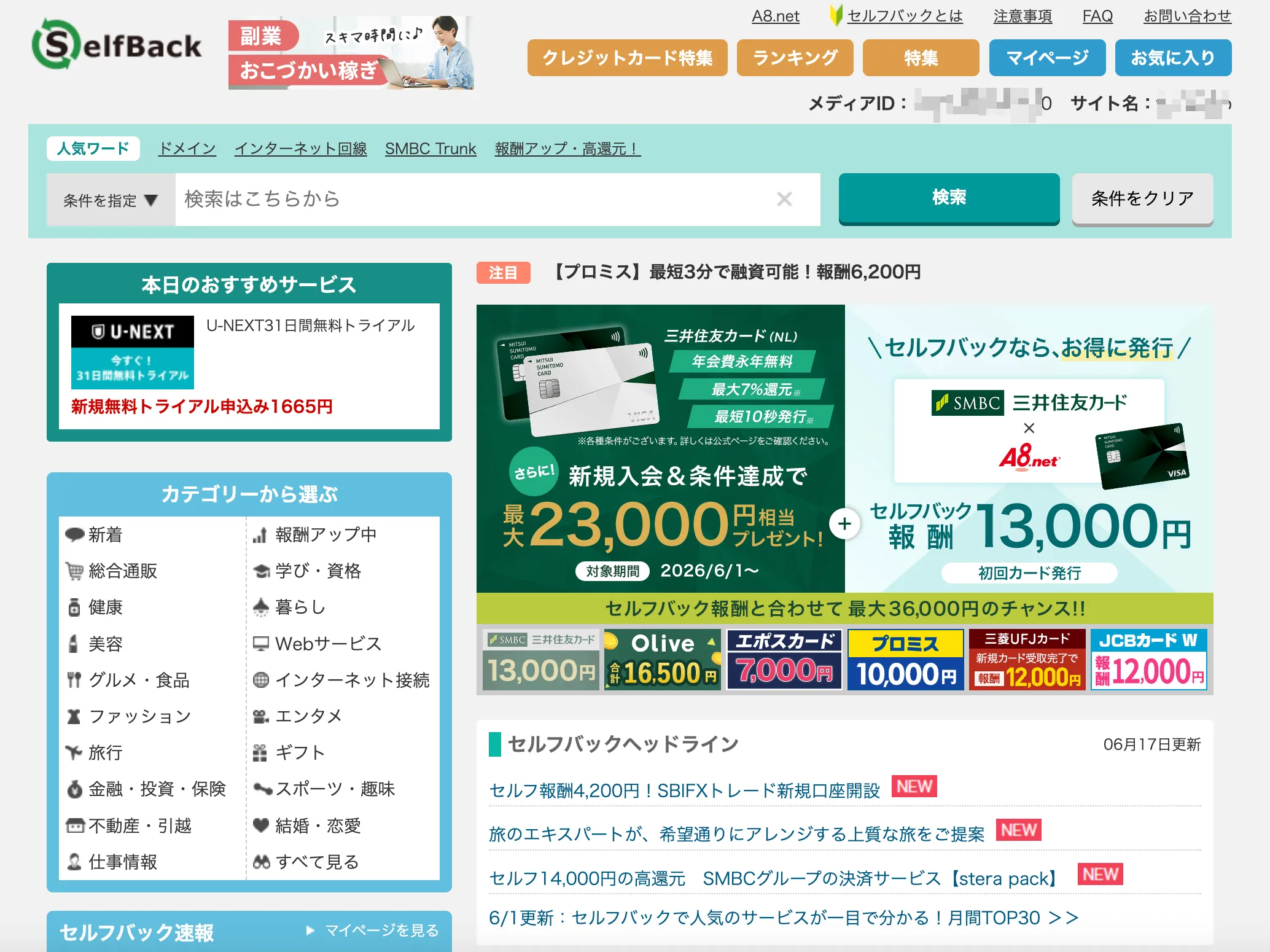This screenshot has width=1270, height=952.
Task: Click the 報酬アップ中 bar chart icon
Action: click(x=260, y=535)
